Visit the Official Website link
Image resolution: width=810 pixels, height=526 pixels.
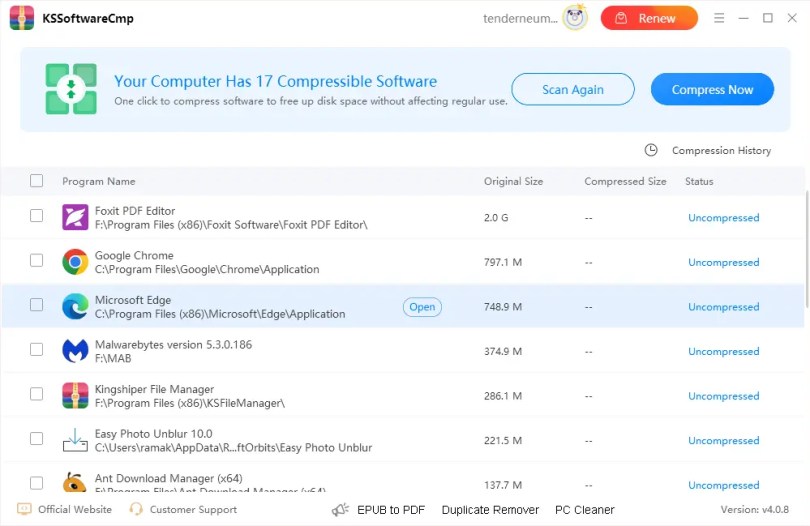pos(75,509)
